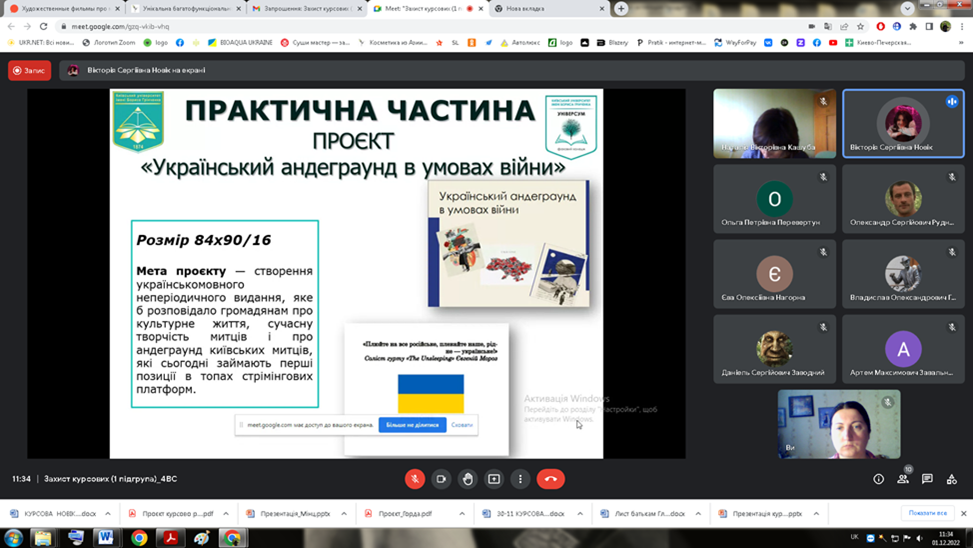Click the Word icon in taskbar
Screen dimensions: 973x548
point(105,537)
